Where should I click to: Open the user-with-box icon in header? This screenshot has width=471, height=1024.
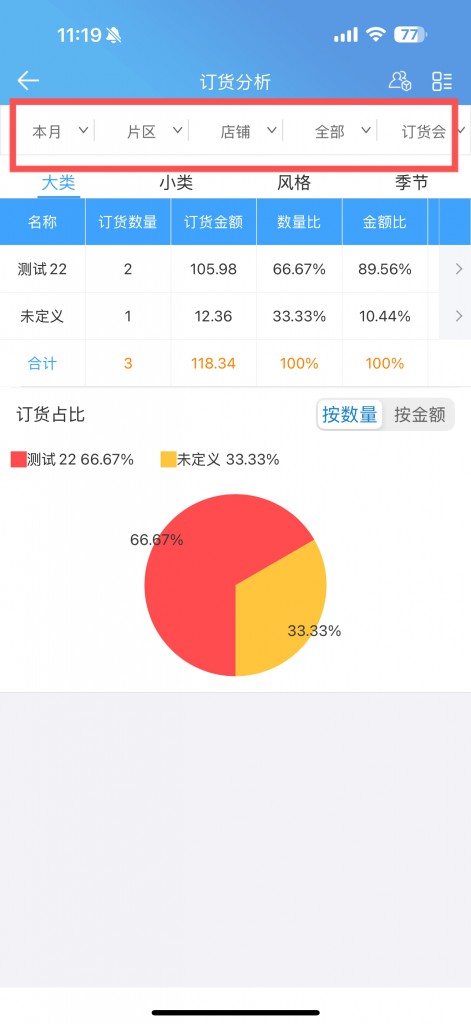point(399,80)
